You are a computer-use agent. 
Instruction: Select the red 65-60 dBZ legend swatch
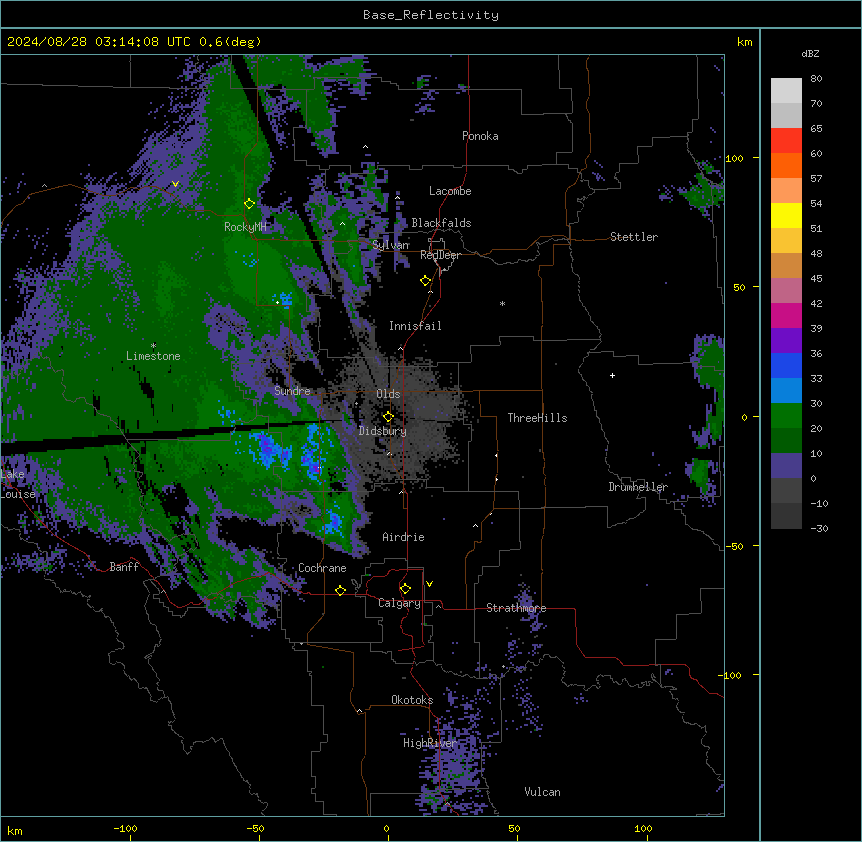[x=786, y=141]
